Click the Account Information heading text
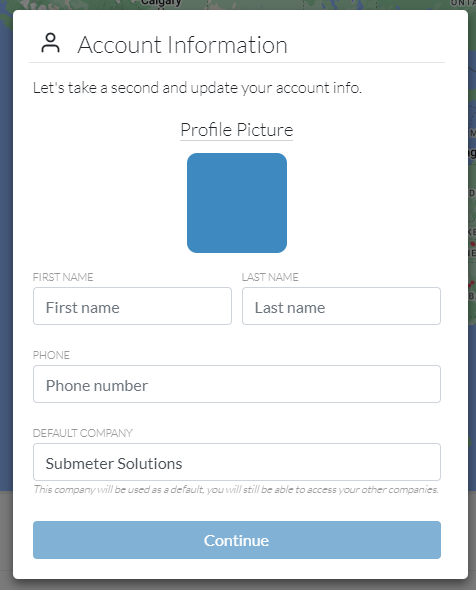 click(182, 45)
